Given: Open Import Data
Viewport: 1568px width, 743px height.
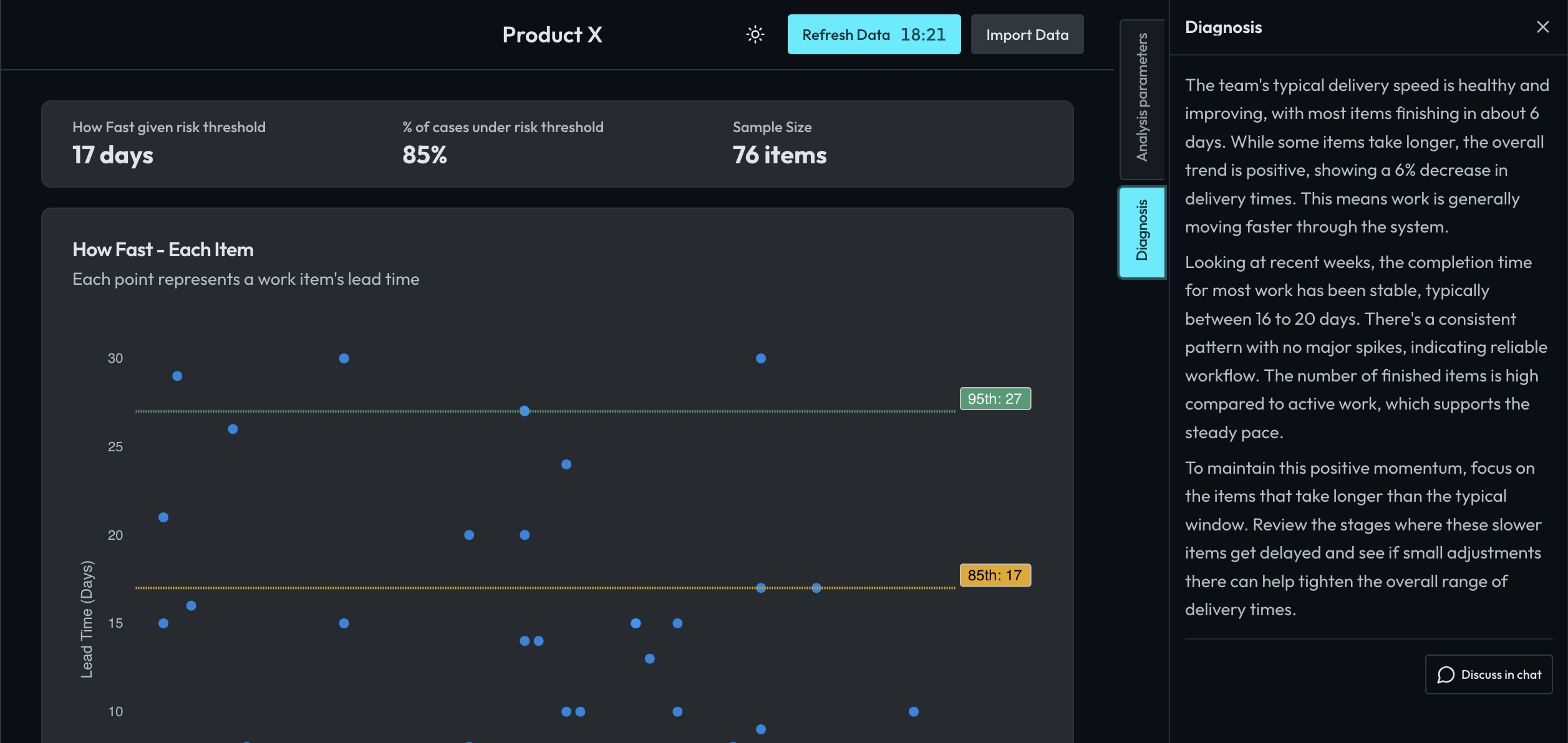Looking at the screenshot, I should [1026, 34].
